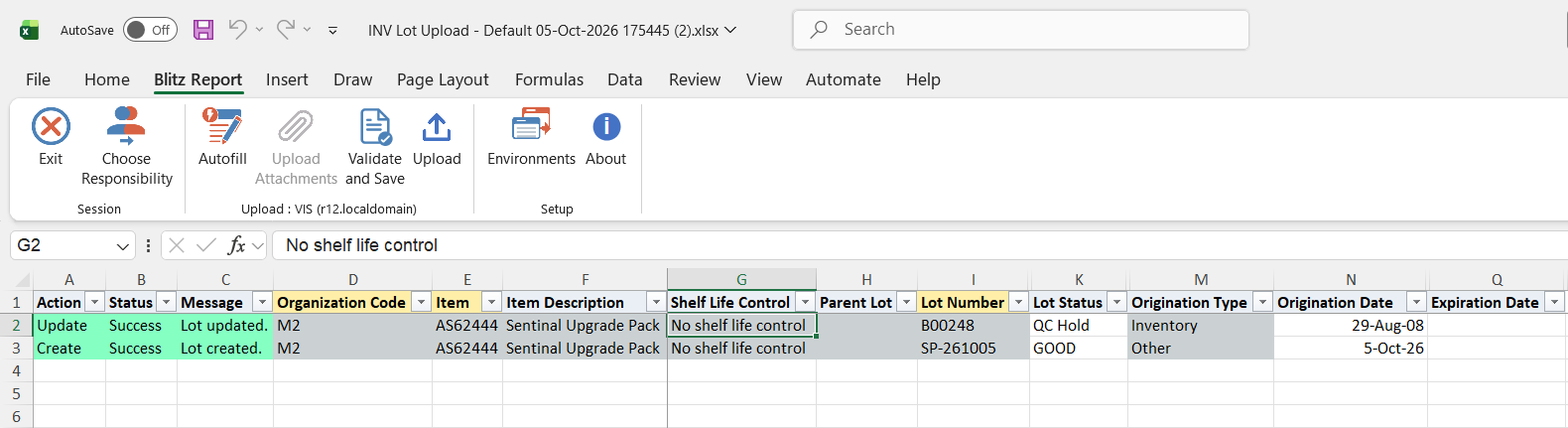Expand the Undo history dropdown
The width and height of the screenshot is (1568, 428).
[259, 30]
